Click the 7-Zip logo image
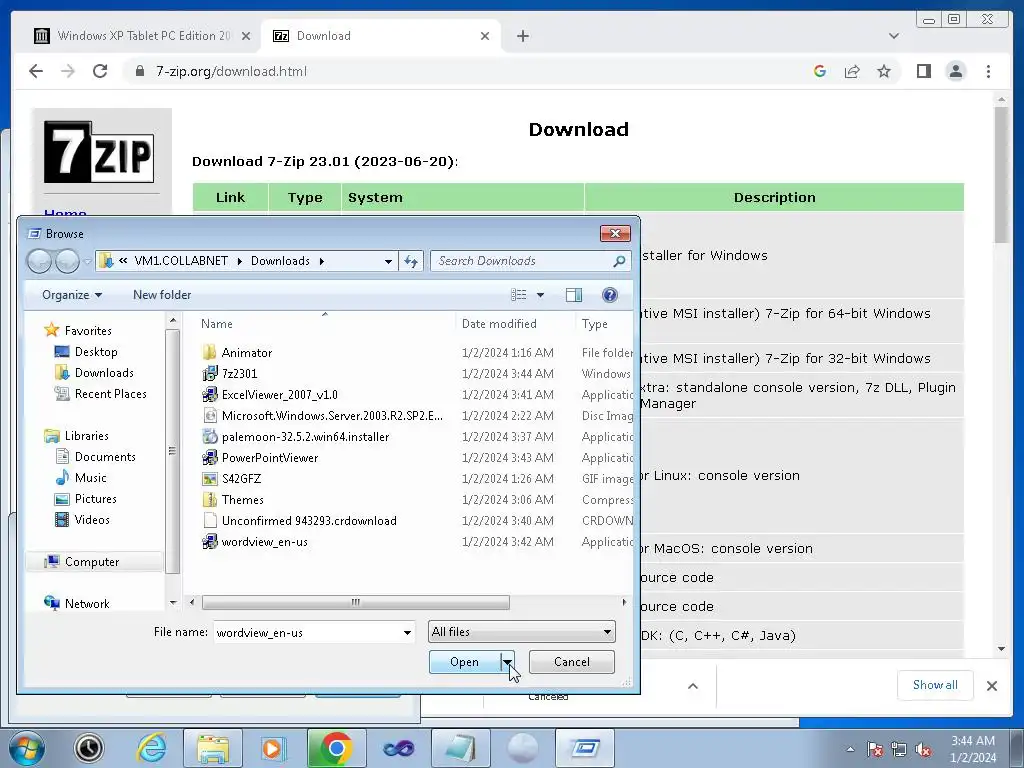Image resolution: width=1024 pixels, height=768 pixels. (99, 152)
